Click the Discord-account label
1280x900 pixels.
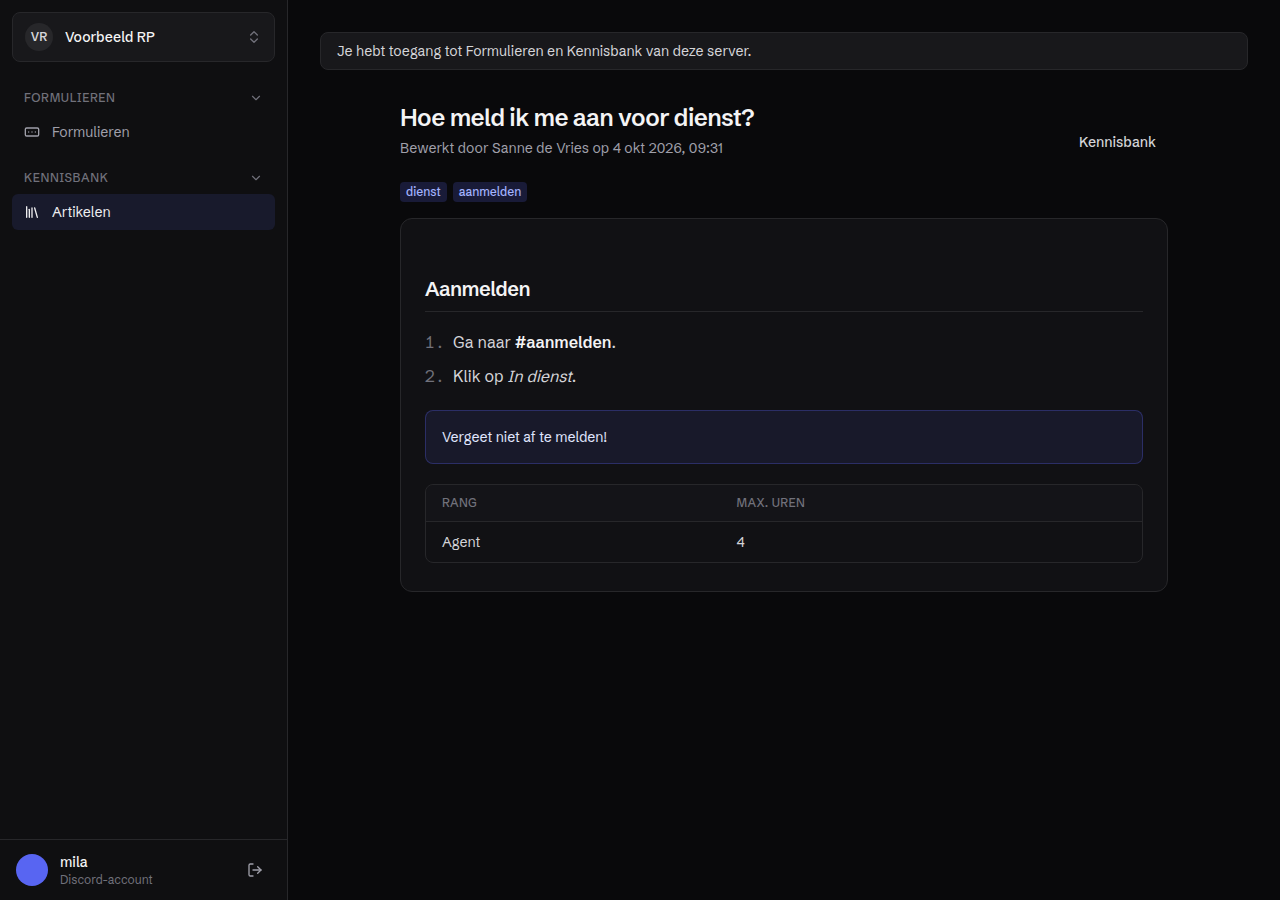click(x=106, y=880)
